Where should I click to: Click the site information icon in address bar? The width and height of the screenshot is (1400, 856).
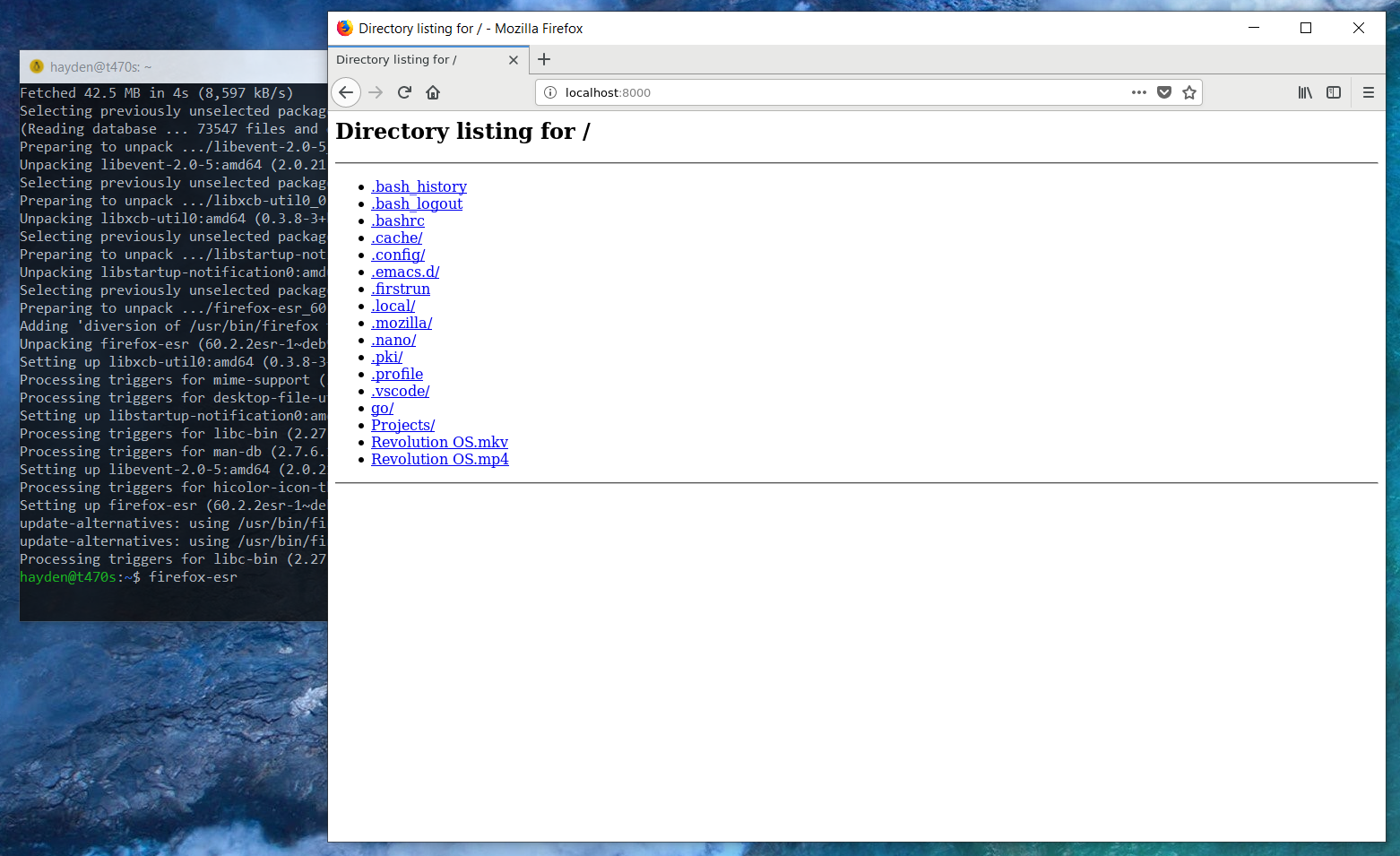[x=549, y=91]
